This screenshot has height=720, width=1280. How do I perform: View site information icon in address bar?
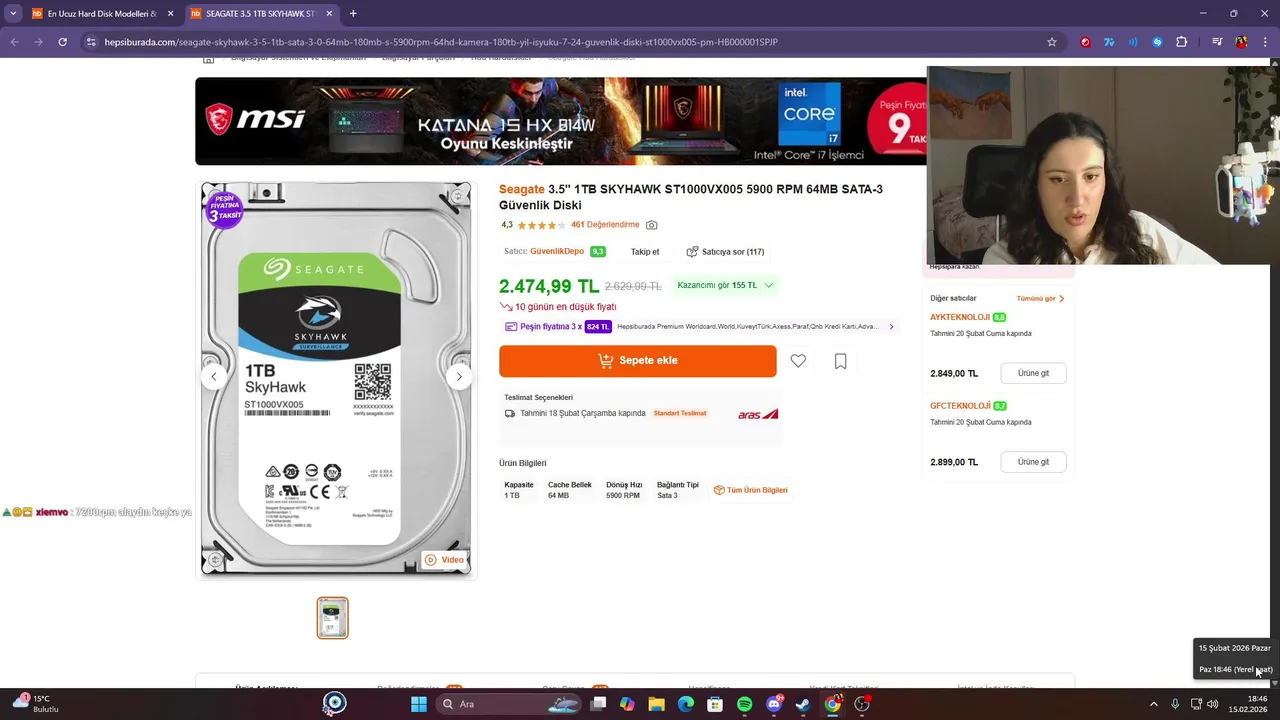coord(91,42)
